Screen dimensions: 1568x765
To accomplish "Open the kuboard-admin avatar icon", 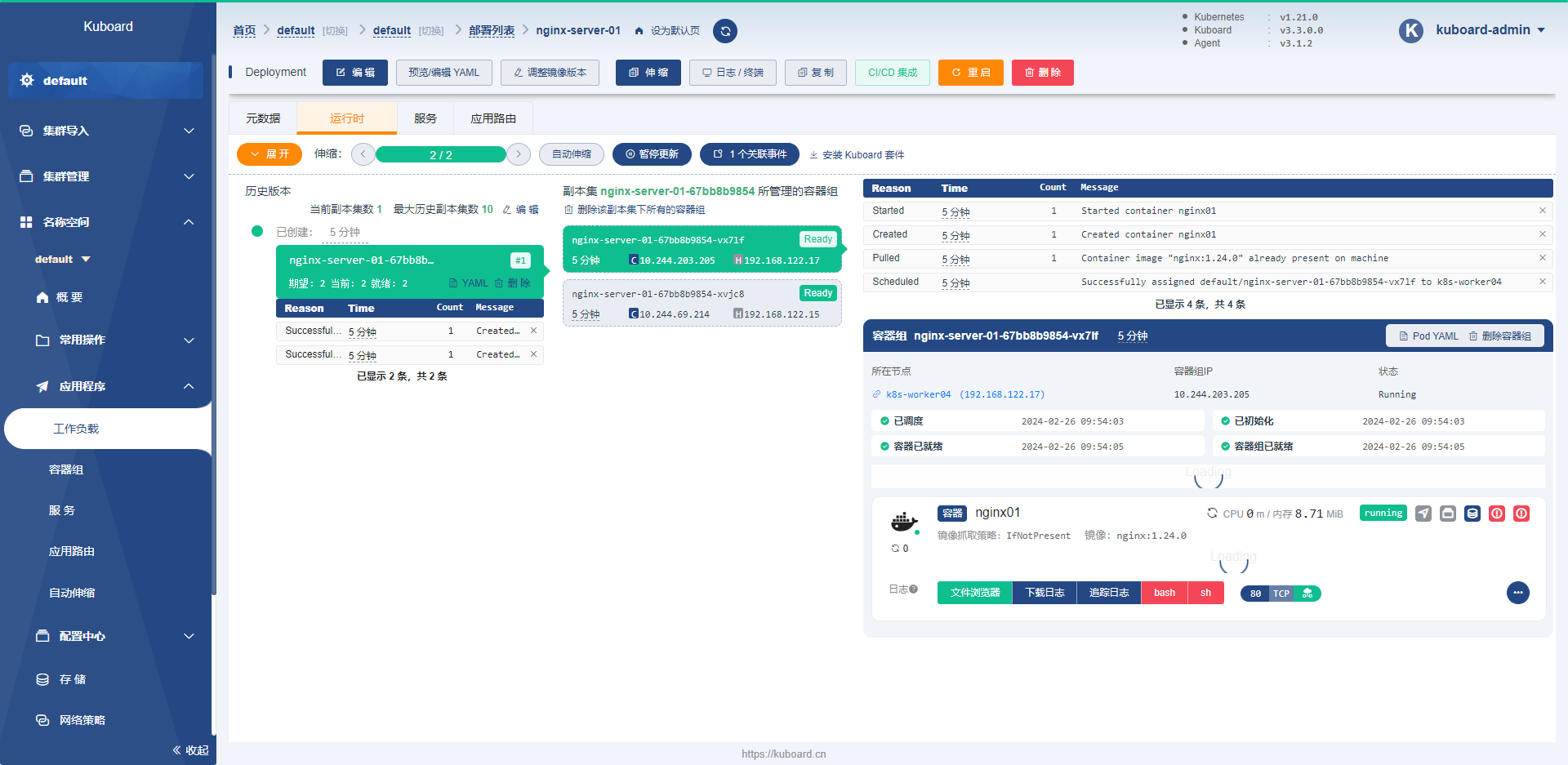I will (1411, 31).
